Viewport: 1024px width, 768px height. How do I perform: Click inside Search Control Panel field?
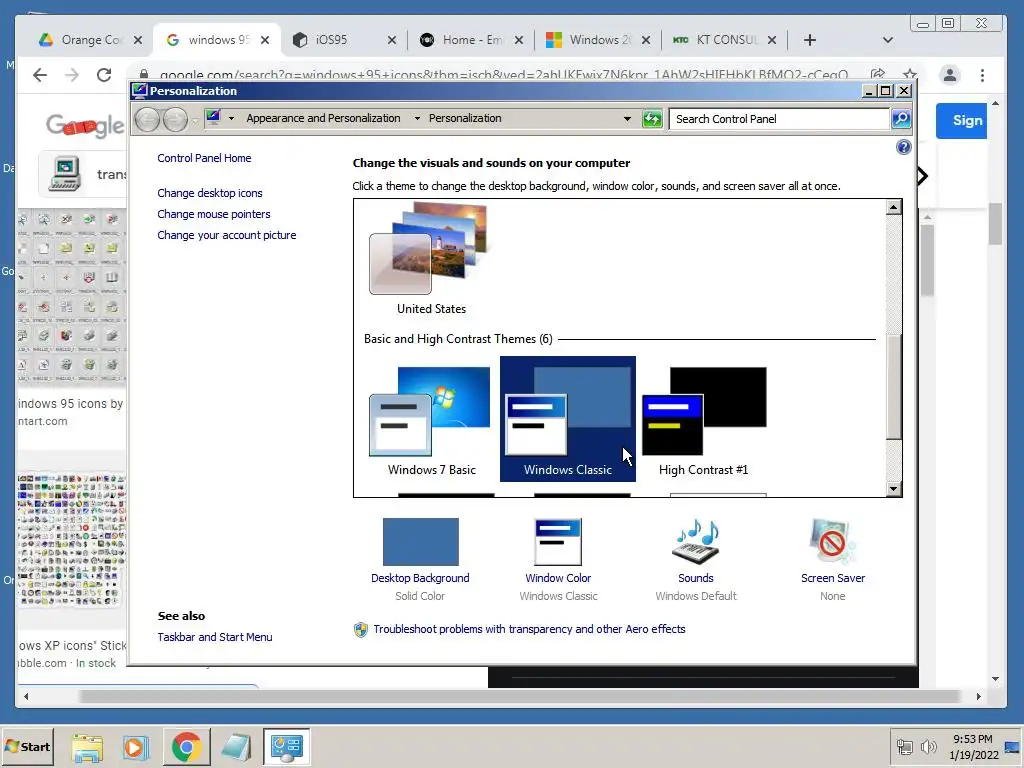[780, 119]
